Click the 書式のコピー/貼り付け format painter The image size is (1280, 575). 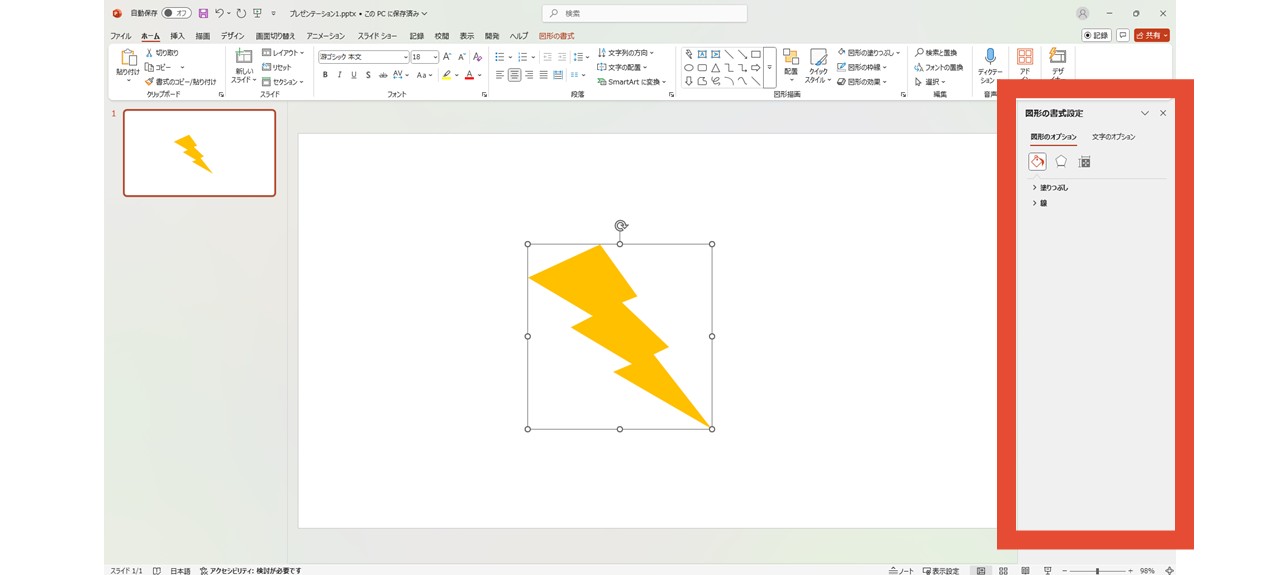click(x=180, y=82)
